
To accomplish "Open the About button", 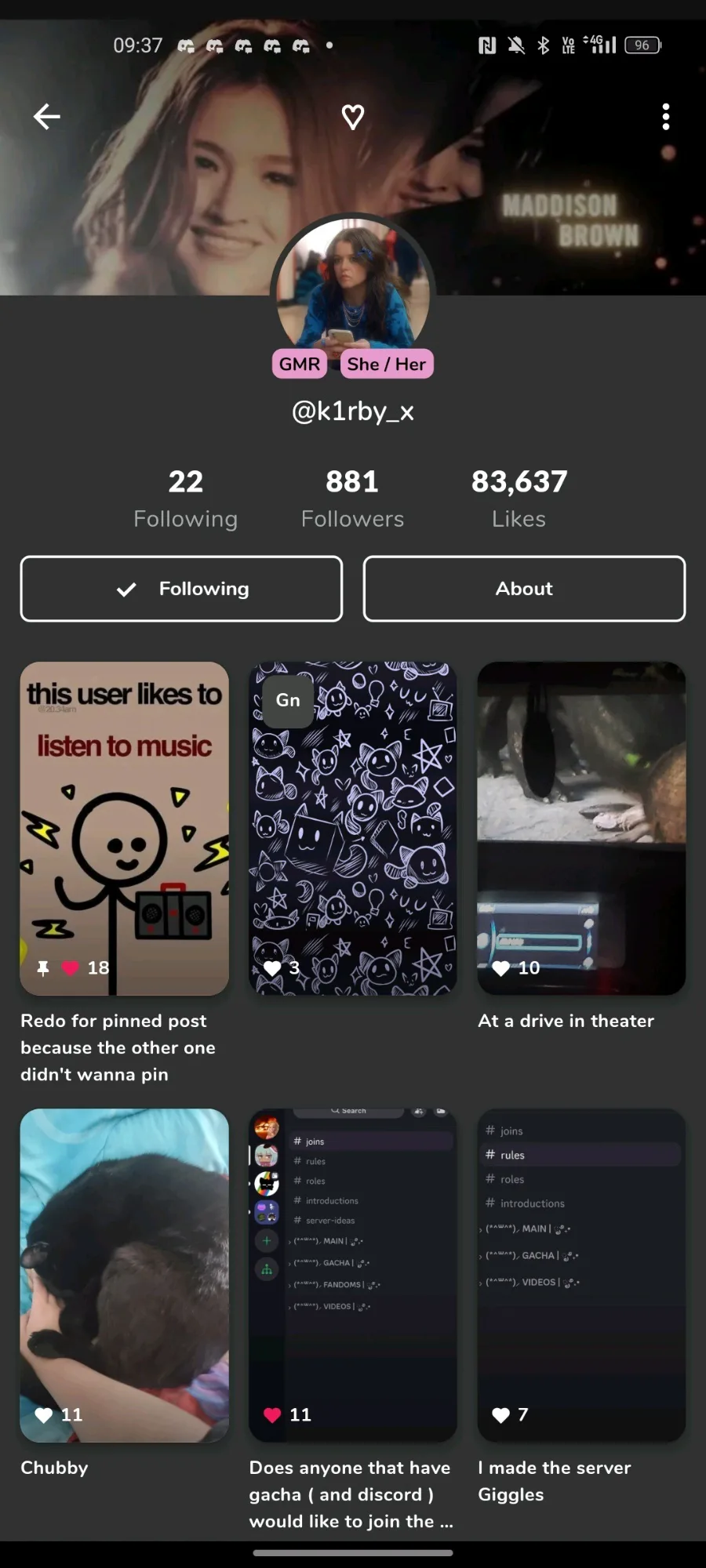I will [x=524, y=589].
